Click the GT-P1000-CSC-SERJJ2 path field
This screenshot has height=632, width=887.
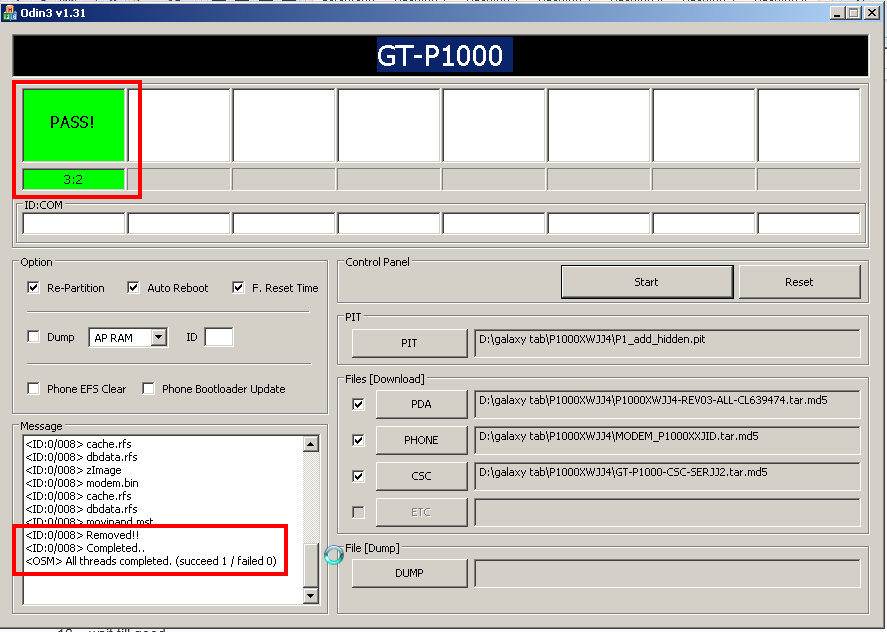[x=667, y=476]
